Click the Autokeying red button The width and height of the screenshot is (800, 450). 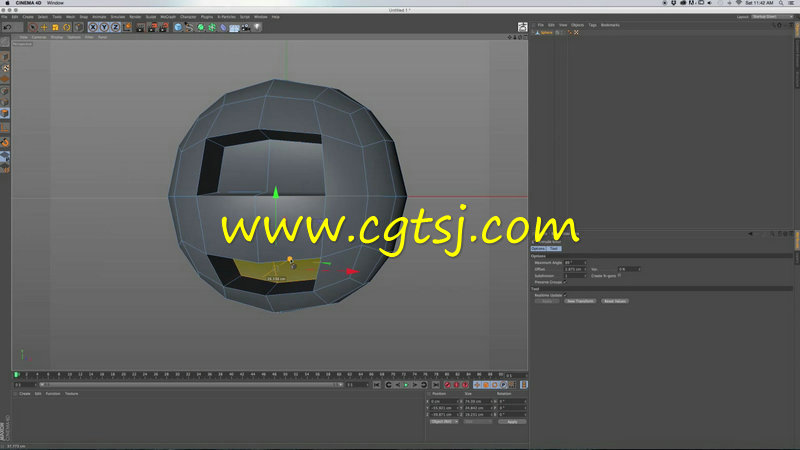point(457,385)
